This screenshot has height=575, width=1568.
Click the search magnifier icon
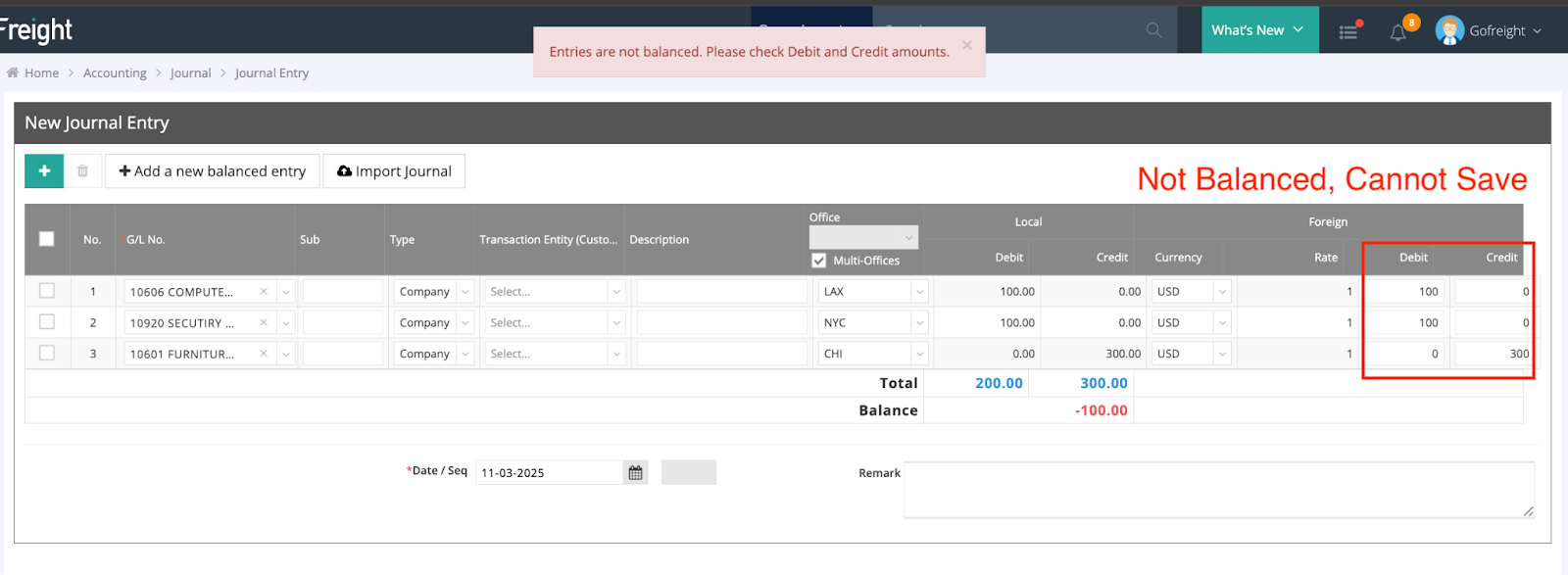(x=1153, y=30)
